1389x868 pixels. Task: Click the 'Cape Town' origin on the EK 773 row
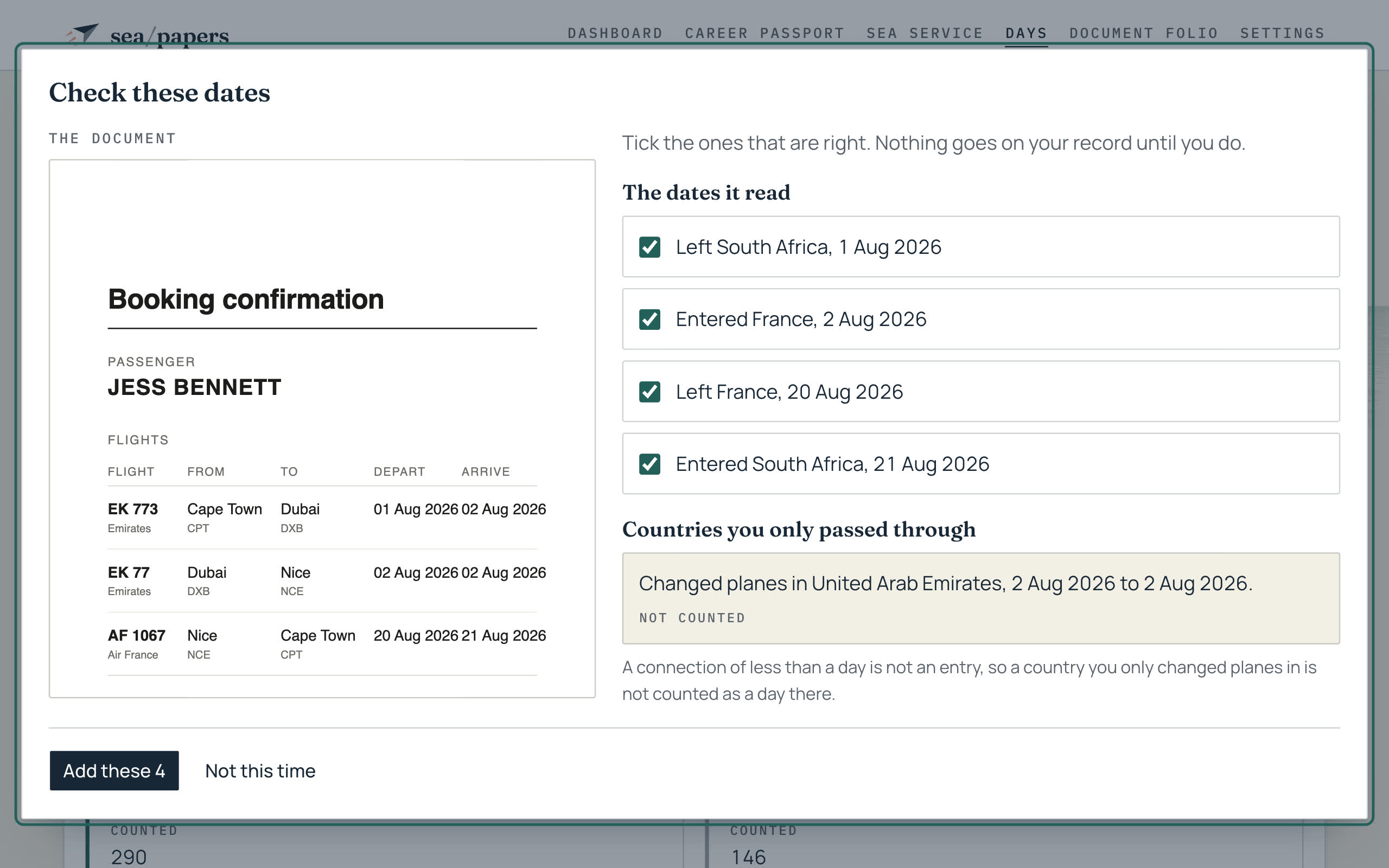coord(225,509)
